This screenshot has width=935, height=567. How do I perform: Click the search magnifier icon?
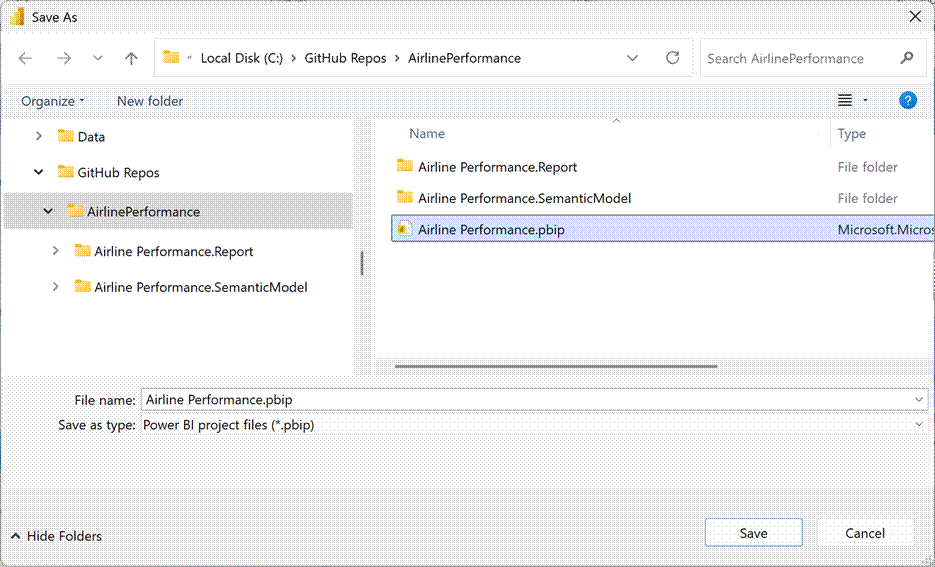click(907, 58)
